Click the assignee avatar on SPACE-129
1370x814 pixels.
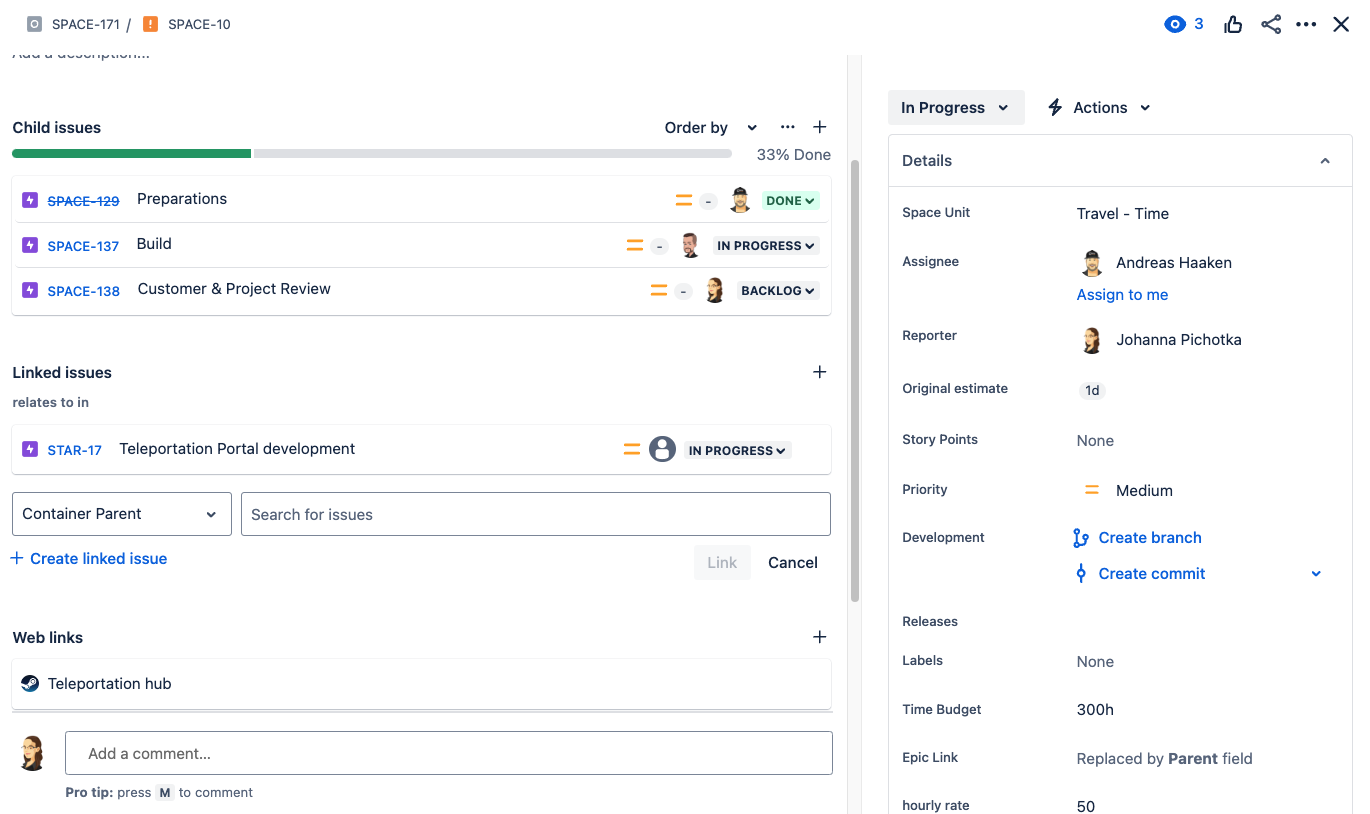click(740, 200)
